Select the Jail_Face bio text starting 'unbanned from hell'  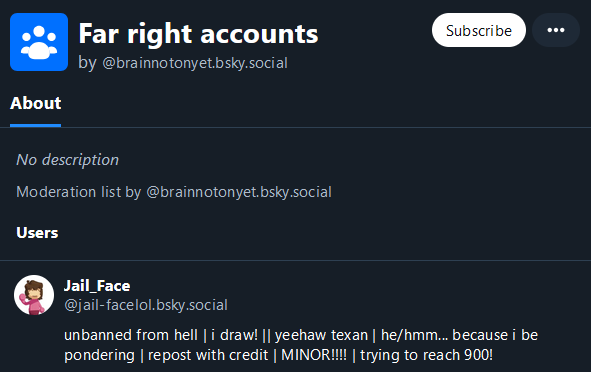pos(301,345)
